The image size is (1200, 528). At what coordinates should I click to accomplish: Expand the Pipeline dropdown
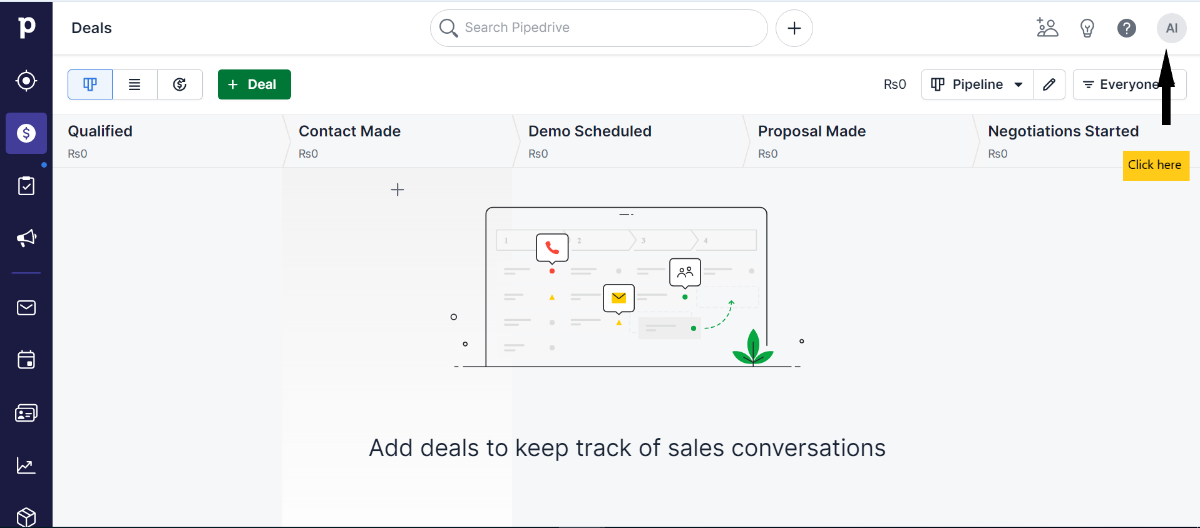pyautogui.click(x=978, y=85)
